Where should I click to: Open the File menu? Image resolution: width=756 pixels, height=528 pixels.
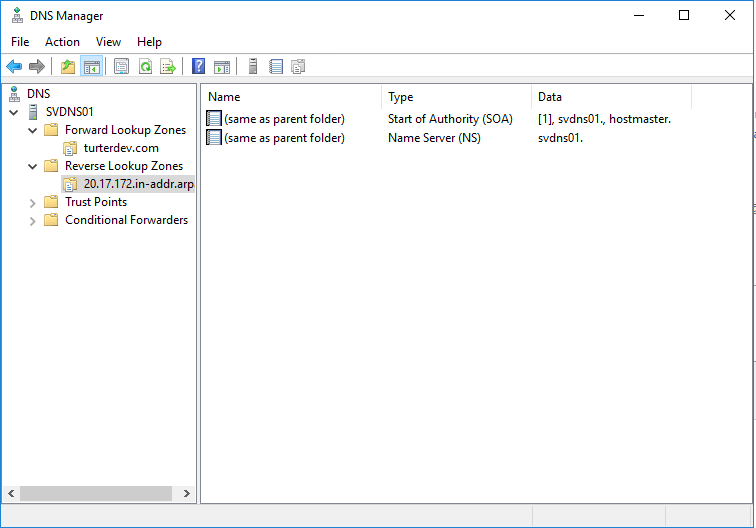coord(20,42)
